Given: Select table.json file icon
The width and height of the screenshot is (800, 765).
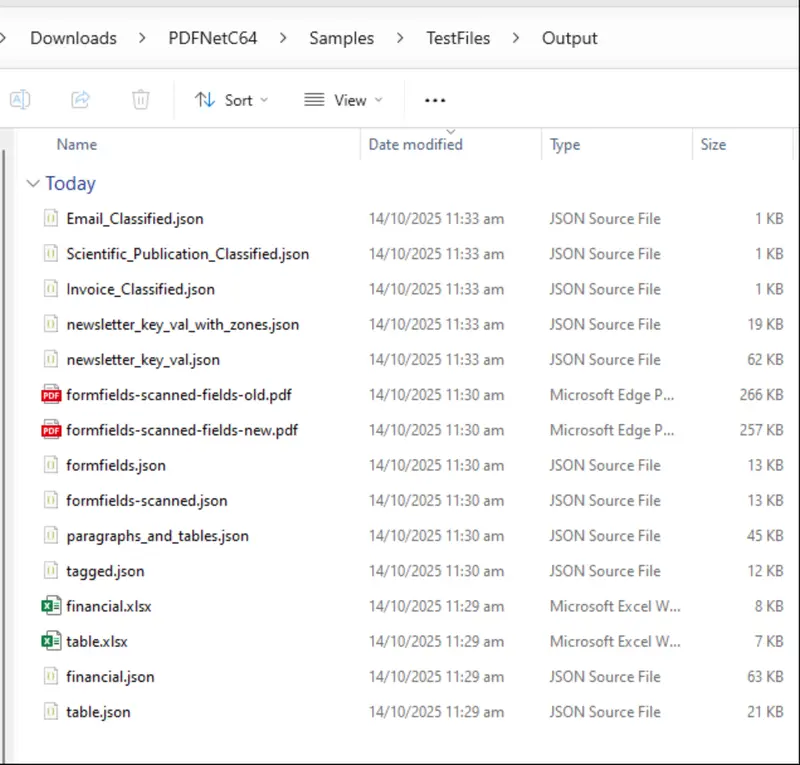Looking at the screenshot, I should [x=51, y=711].
